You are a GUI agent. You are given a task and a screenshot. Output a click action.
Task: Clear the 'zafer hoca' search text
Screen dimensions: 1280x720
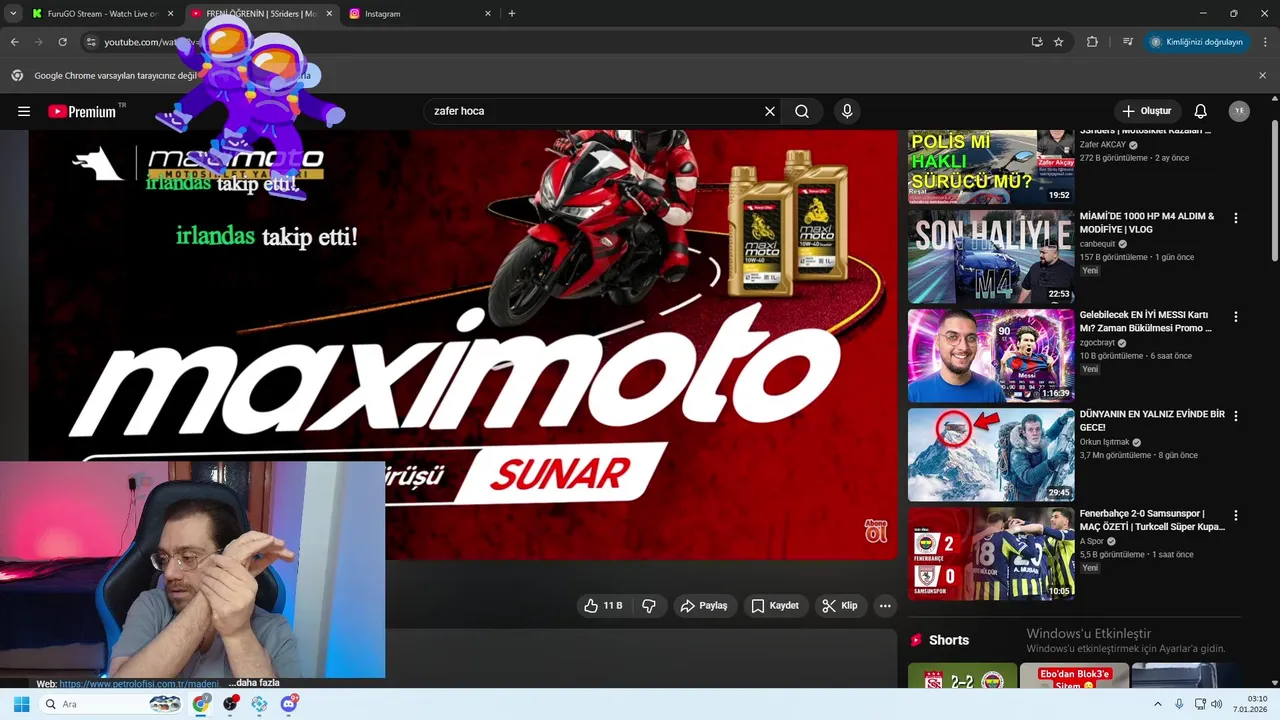click(x=770, y=111)
